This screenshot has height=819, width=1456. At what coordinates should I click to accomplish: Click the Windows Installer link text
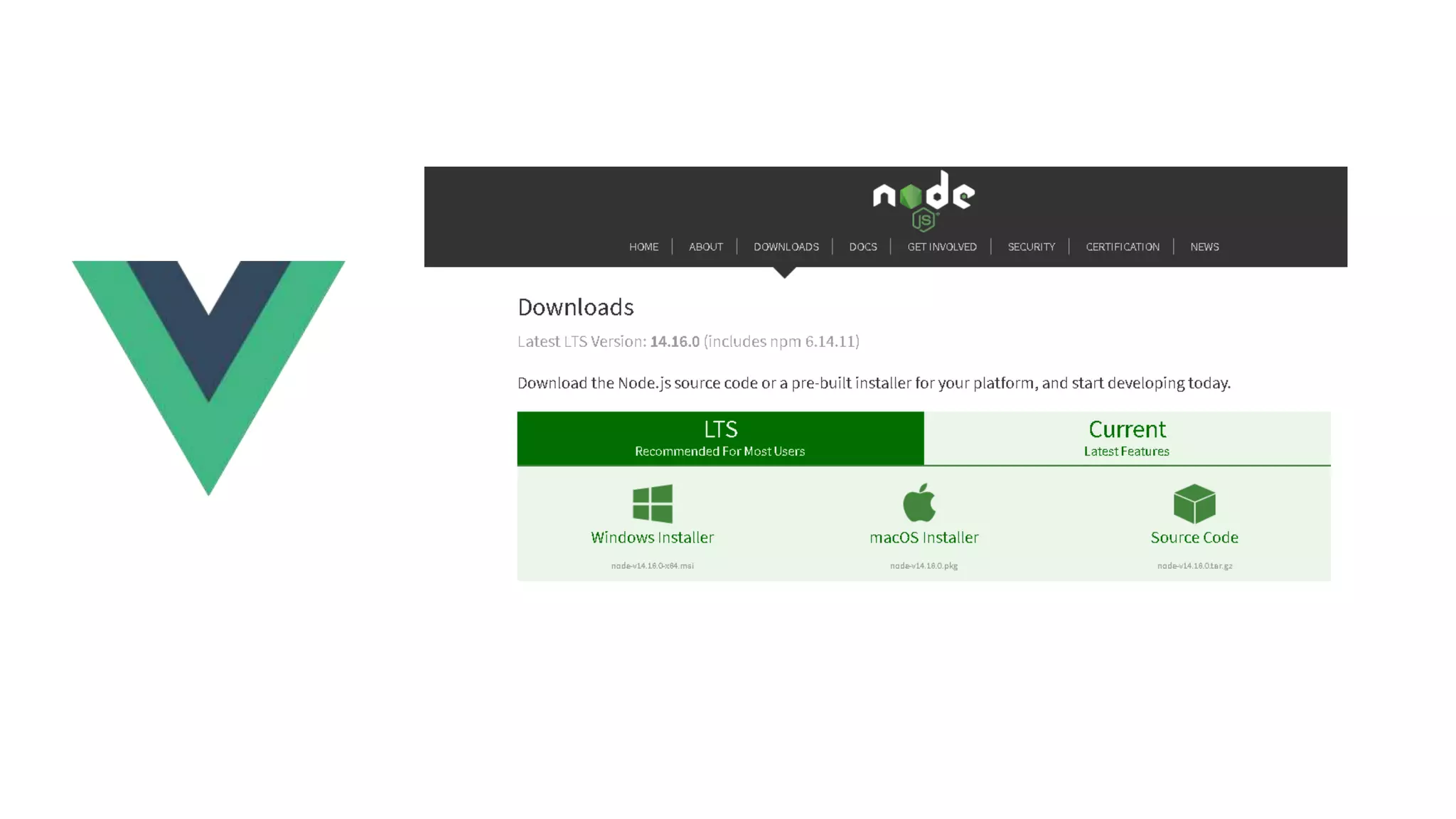[652, 537]
